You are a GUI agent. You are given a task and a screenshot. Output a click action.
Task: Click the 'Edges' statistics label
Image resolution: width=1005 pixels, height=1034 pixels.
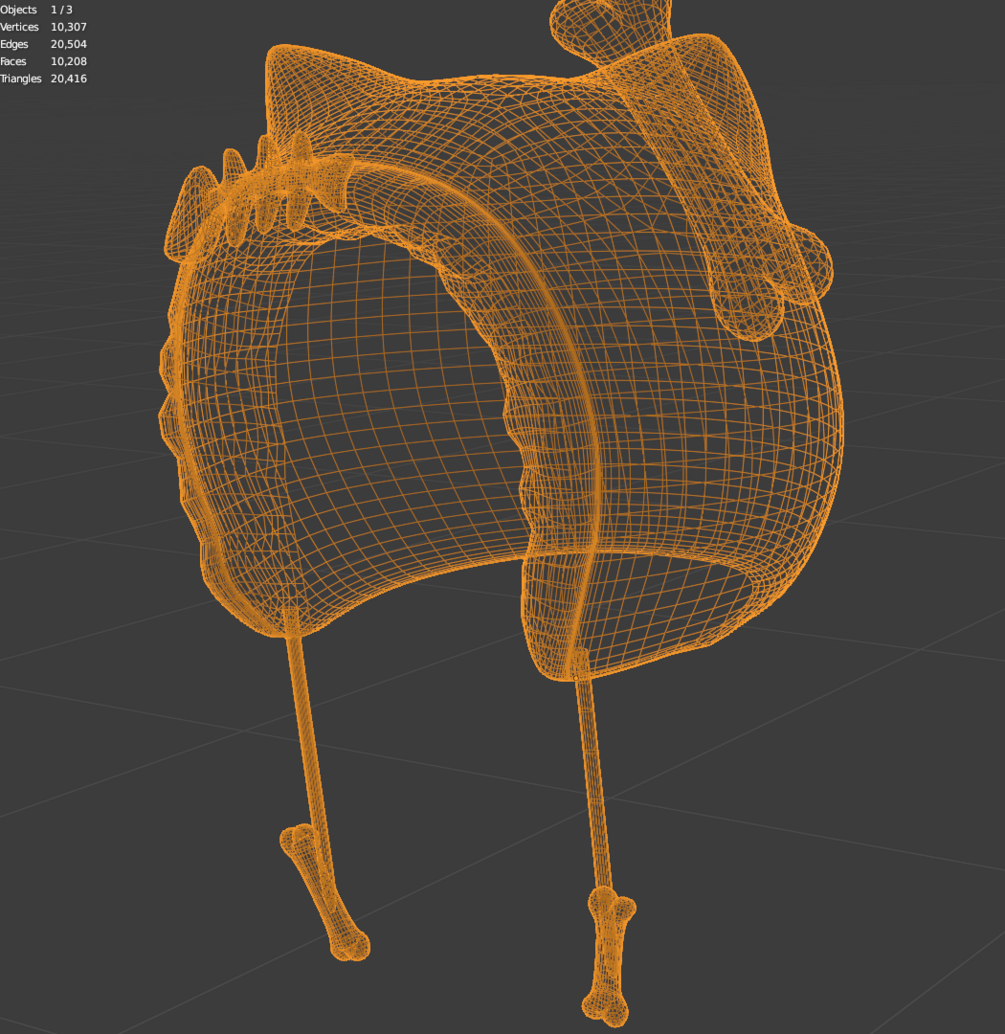14,44
